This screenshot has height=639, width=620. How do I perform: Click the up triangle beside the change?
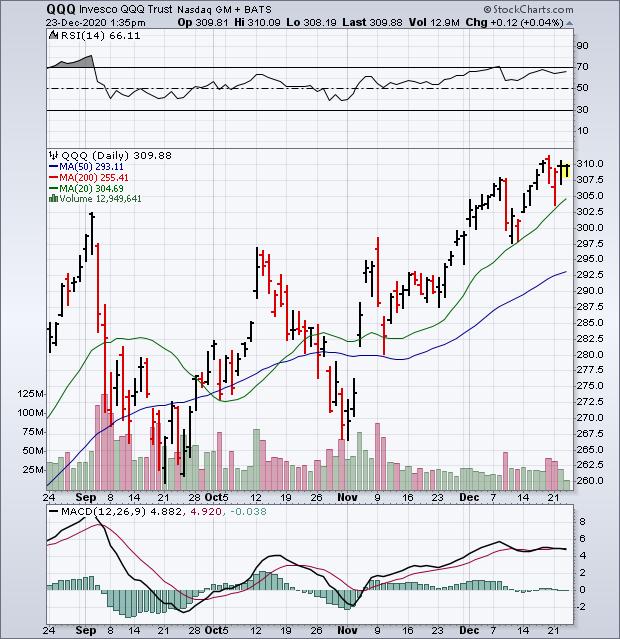tap(569, 23)
